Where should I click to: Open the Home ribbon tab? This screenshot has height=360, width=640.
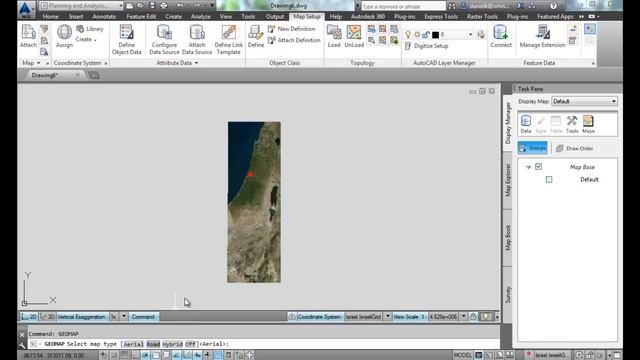pyautogui.click(x=51, y=17)
